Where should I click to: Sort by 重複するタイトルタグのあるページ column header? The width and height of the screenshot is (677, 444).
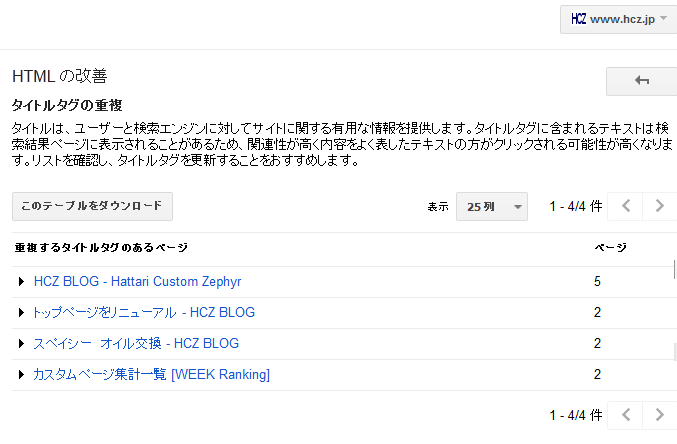pos(101,247)
